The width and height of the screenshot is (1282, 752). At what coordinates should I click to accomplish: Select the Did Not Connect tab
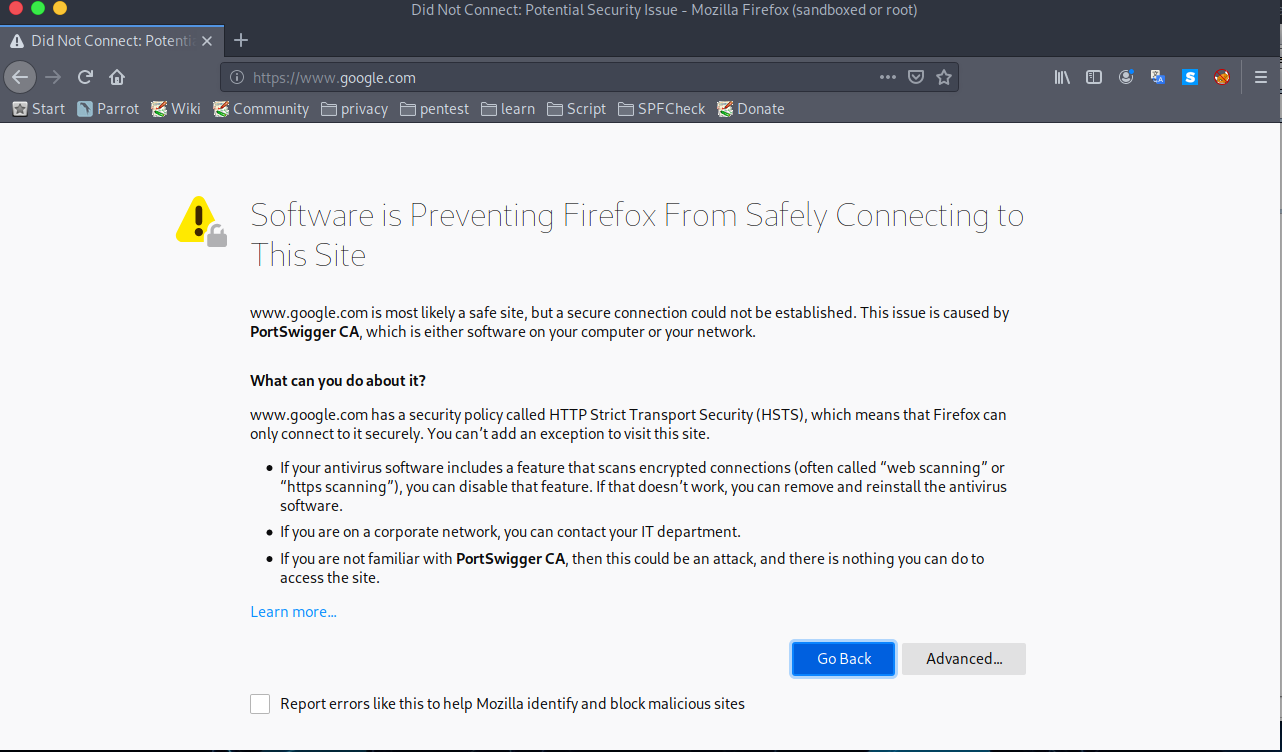click(110, 41)
